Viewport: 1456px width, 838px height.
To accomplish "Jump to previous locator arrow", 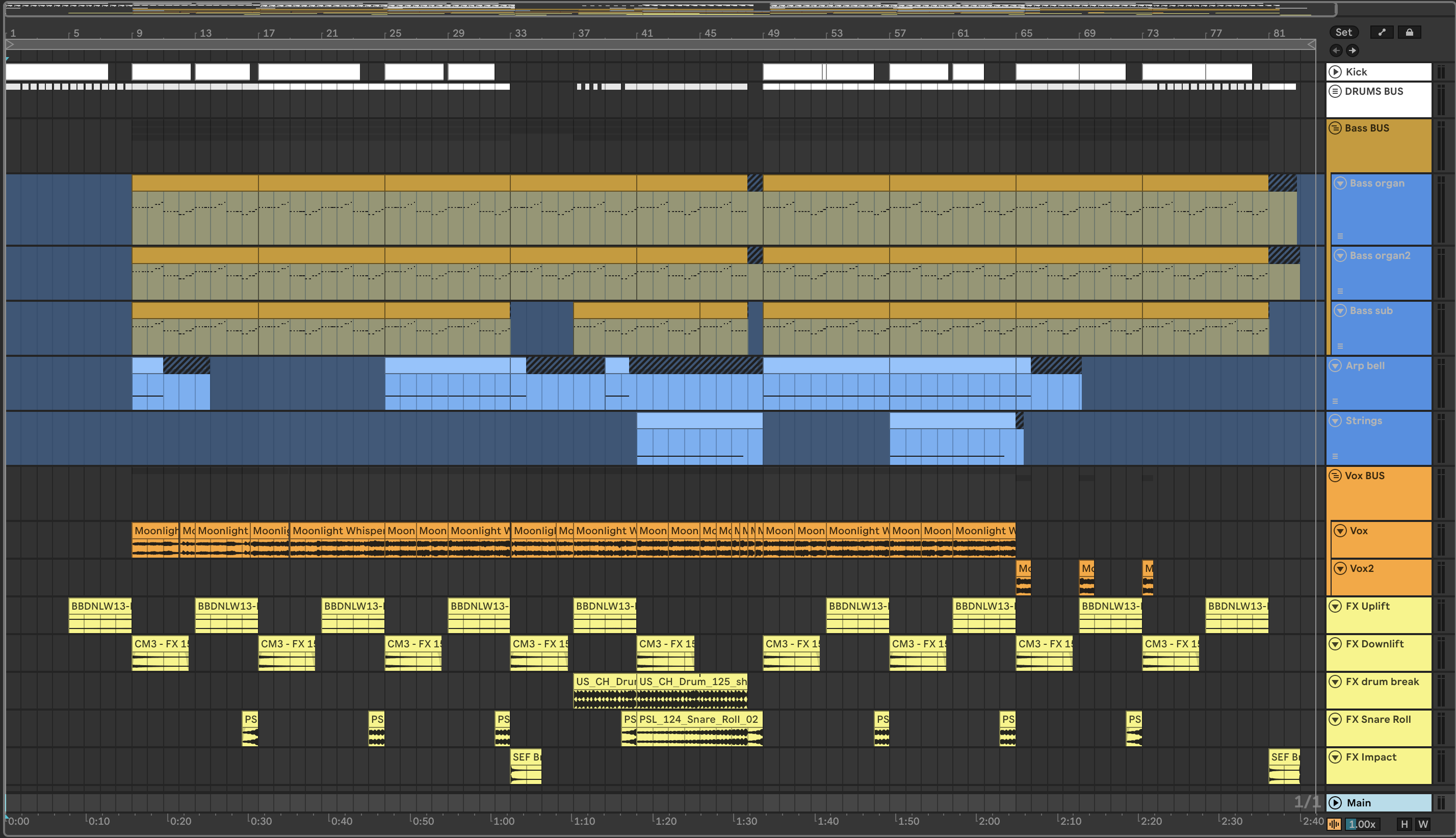I will click(1336, 50).
